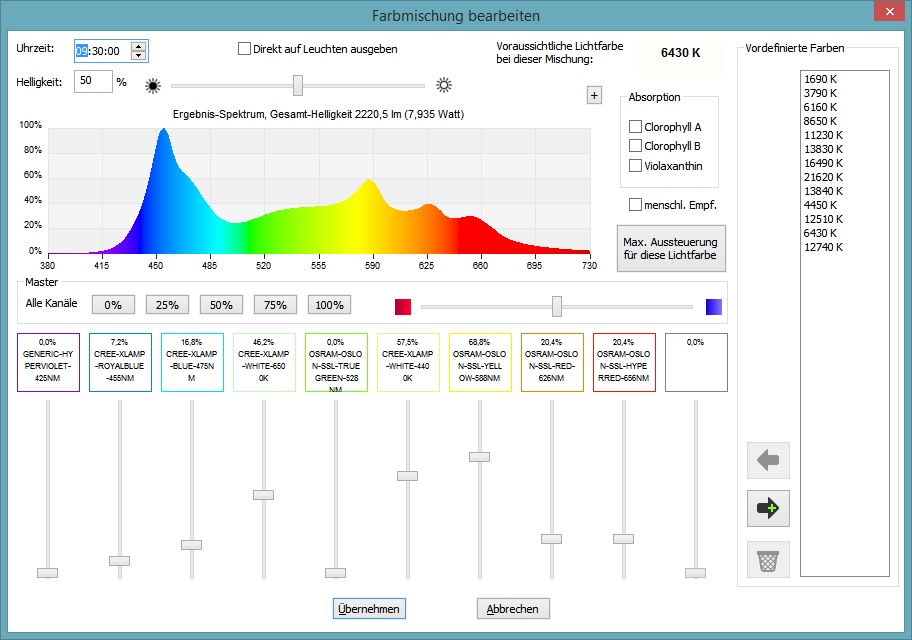912x640 pixels.
Task: Click the add color arrow-plus icon
Action: pos(767,509)
